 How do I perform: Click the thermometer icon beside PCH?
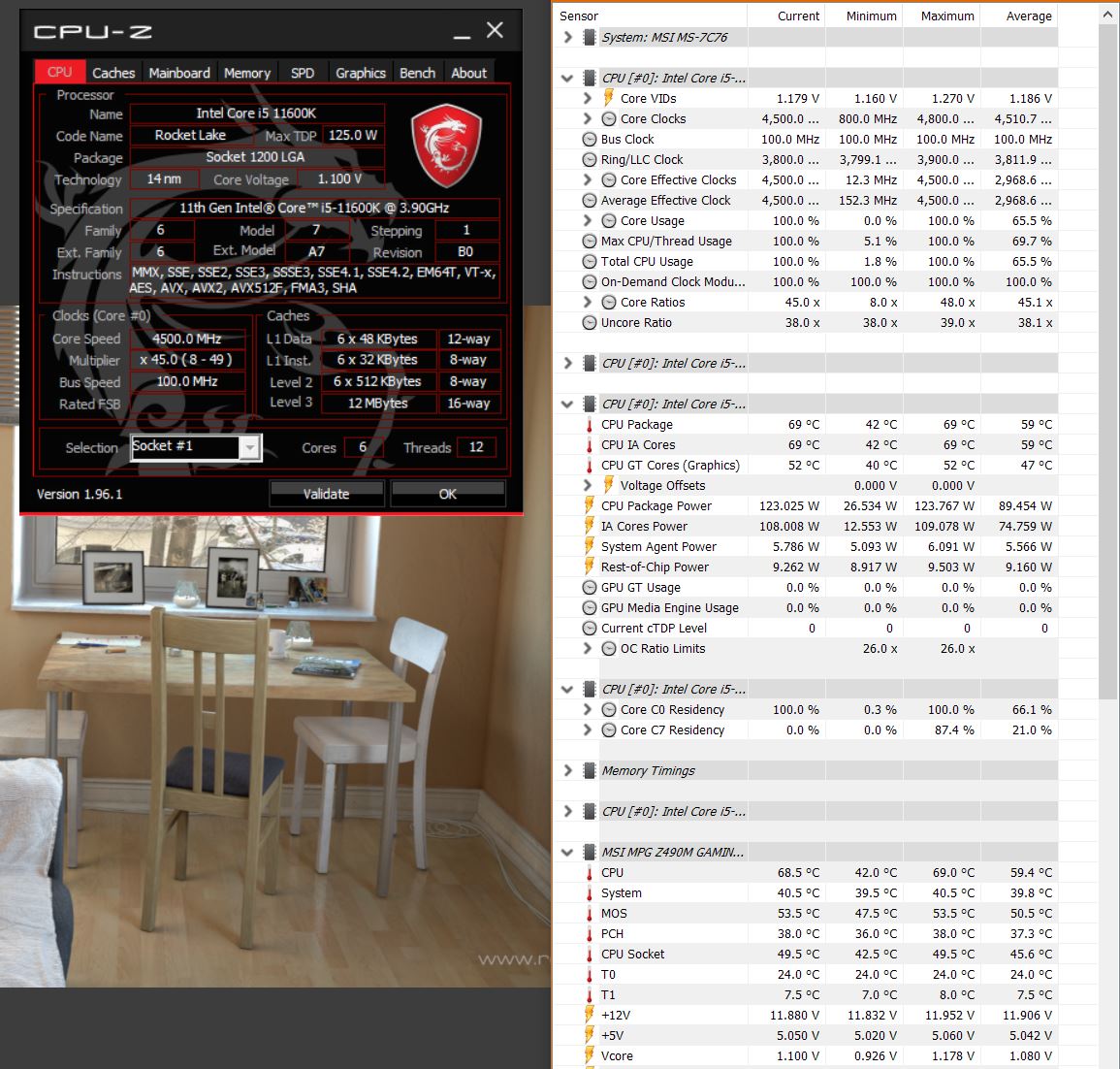coord(590,933)
